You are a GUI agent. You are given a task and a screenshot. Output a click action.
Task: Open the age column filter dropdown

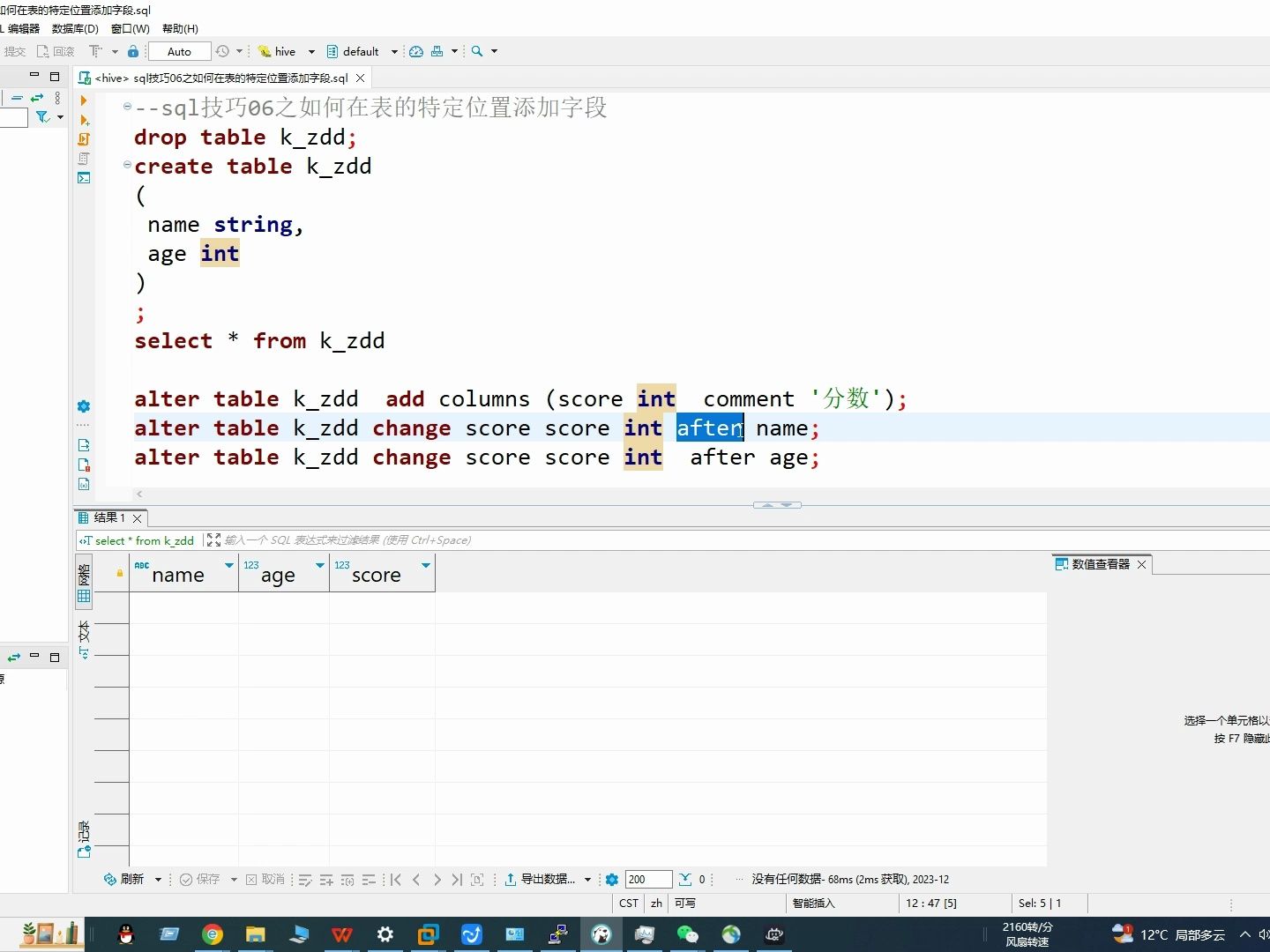[320, 565]
